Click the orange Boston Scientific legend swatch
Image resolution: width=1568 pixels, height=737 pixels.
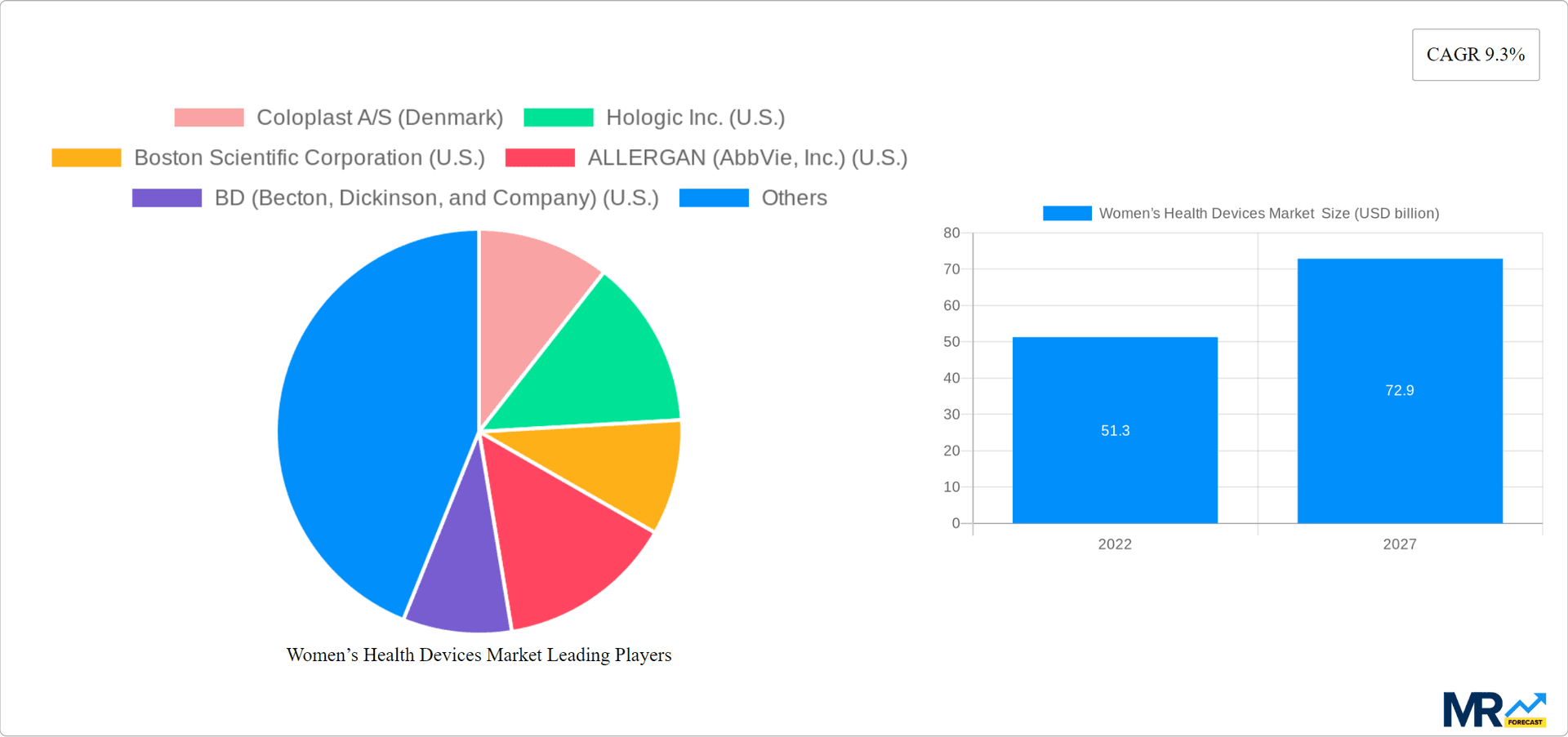pyautogui.click(x=86, y=157)
